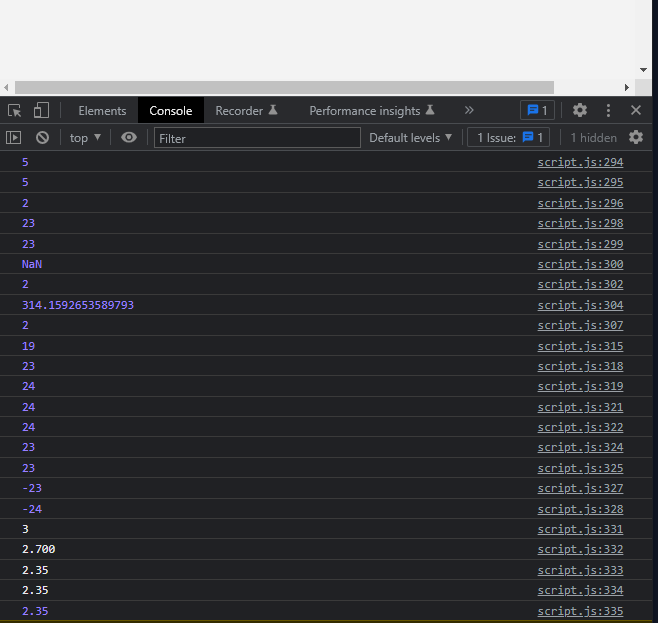Open source link script.js:299
658x623 pixels.
click(580, 244)
